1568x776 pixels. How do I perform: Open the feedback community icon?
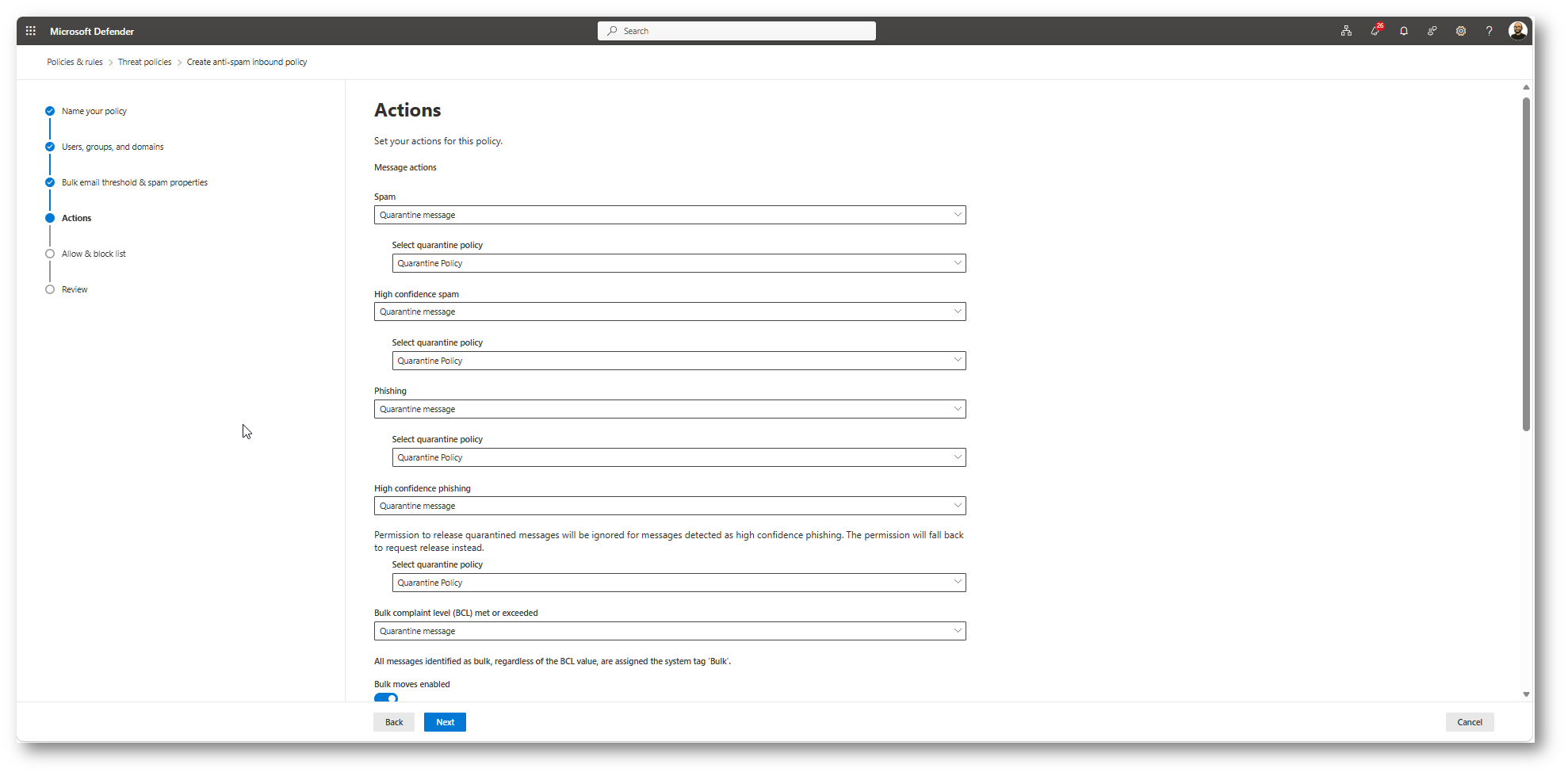click(x=1432, y=31)
